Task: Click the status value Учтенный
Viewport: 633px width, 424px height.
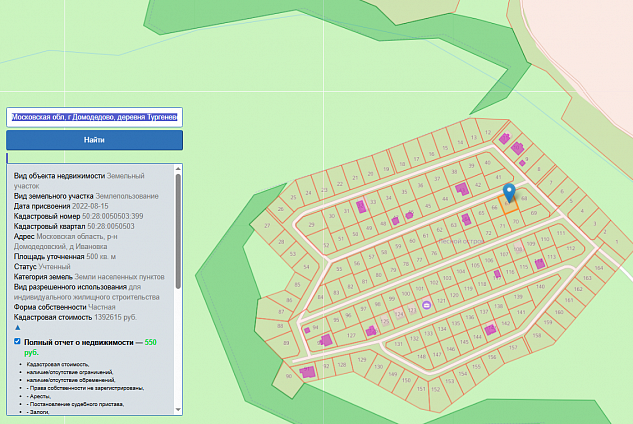Action: [x=54, y=267]
